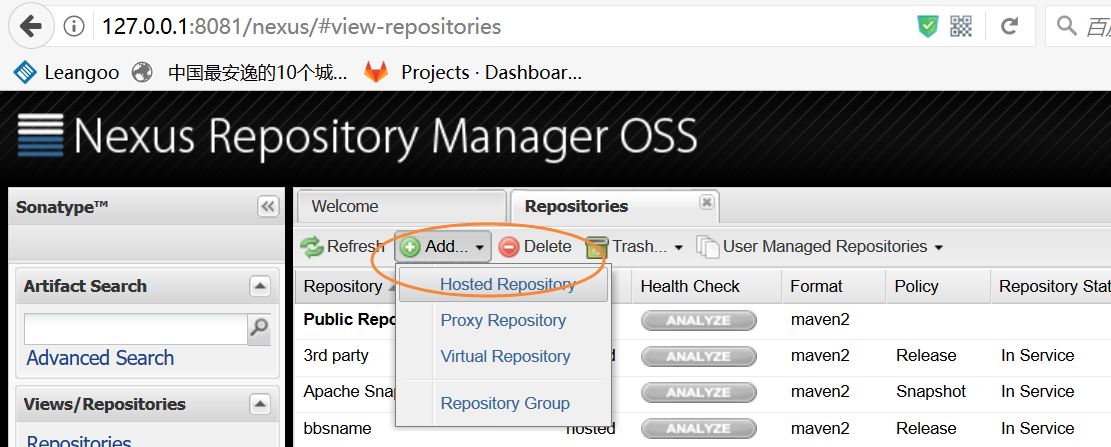
Task: Open the Add repository dropdown
Action: point(444,246)
